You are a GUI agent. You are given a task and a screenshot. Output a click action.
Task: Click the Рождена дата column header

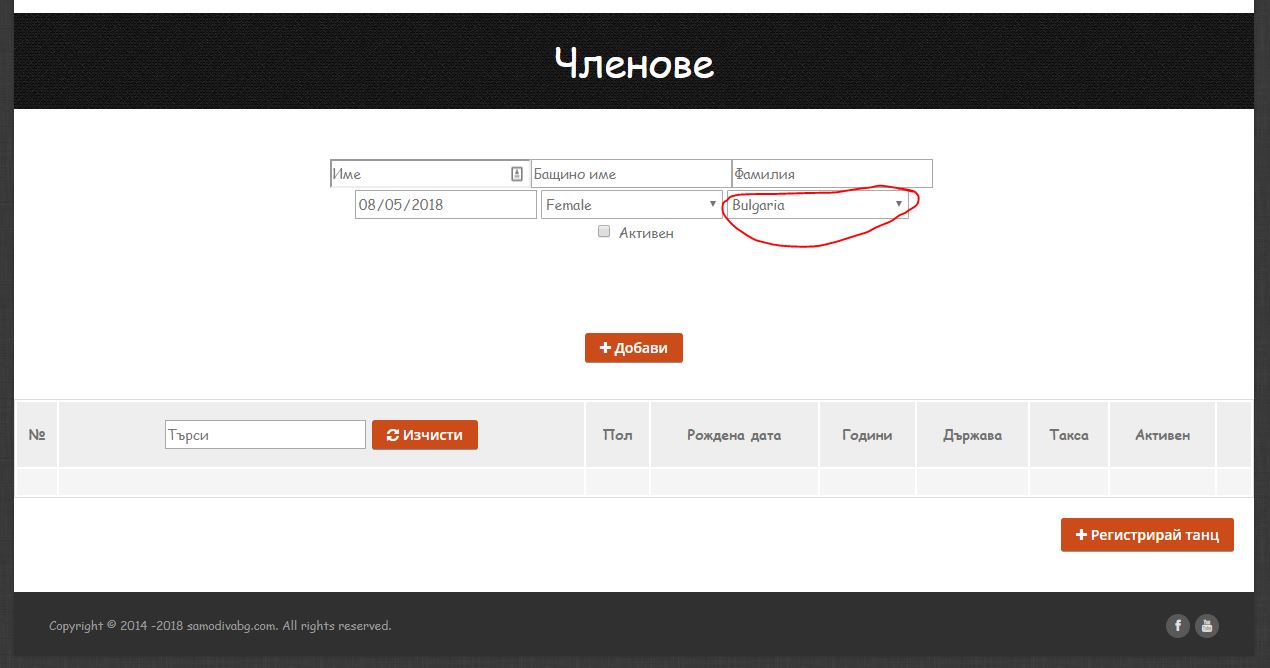(x=734, y=435)
